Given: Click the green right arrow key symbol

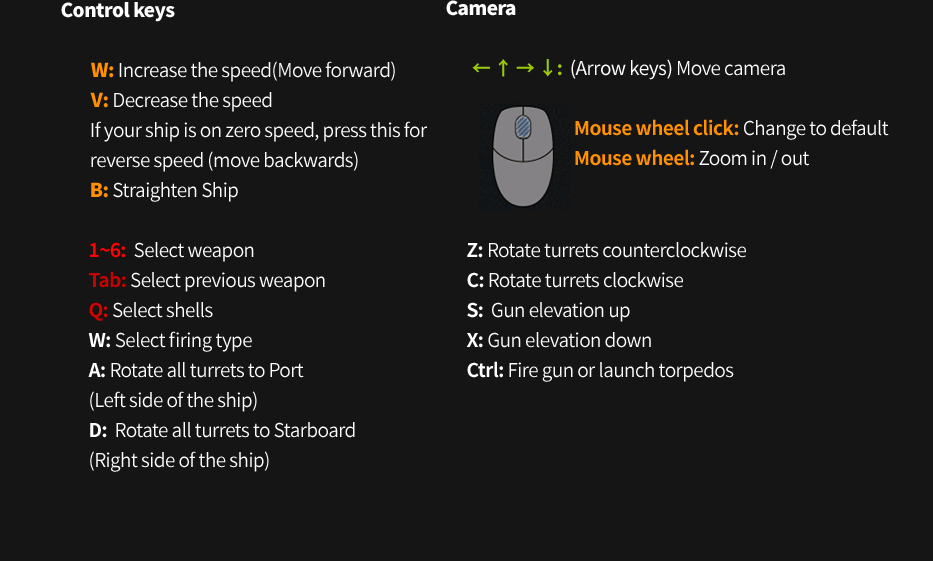Looking at the screenshot, I should point(525,69).
